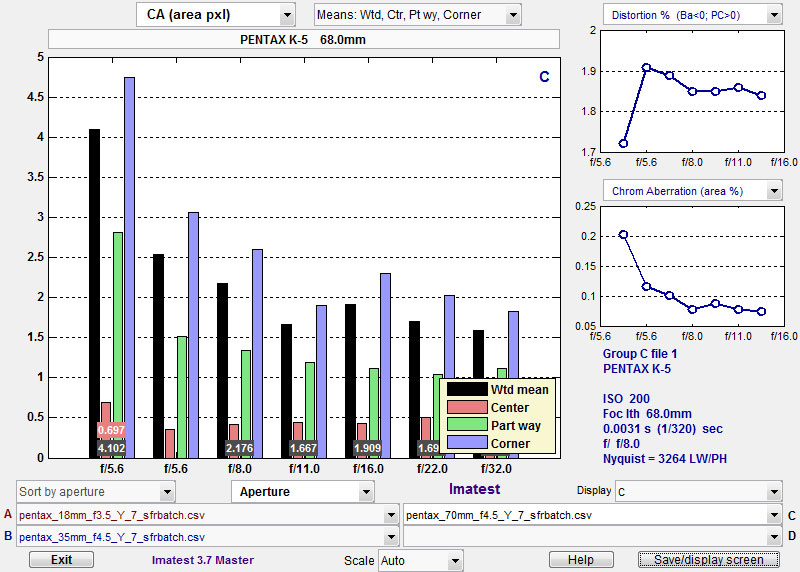
Task: Open the CA (area pxl) dropdown
Action: 216,15
